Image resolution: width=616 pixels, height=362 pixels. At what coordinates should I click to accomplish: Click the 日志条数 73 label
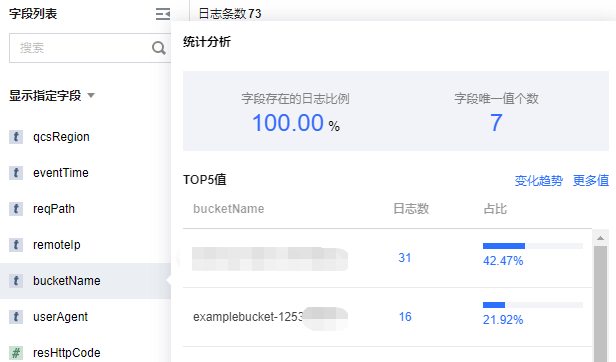pyautogui.click(x=230, y=14)
